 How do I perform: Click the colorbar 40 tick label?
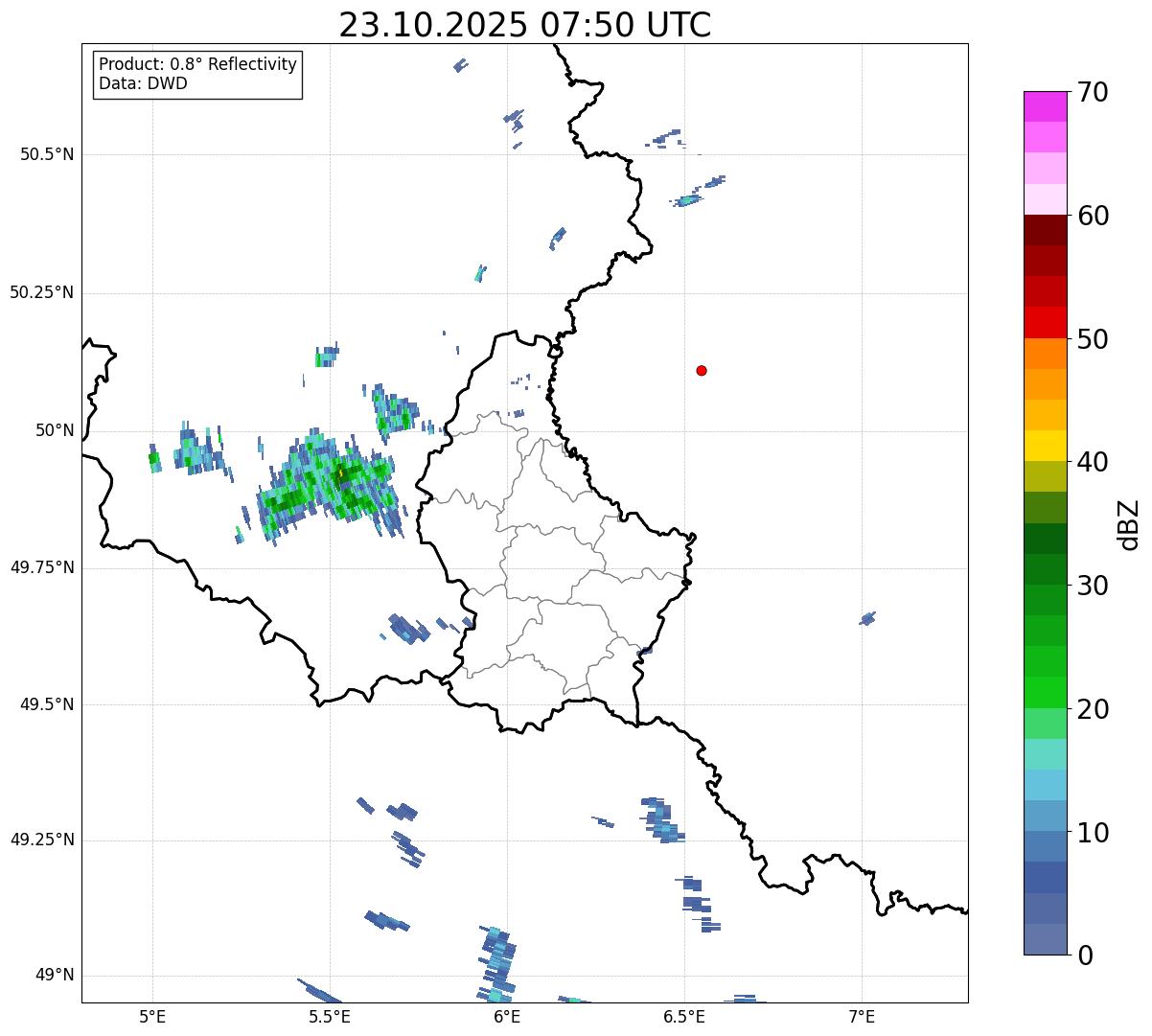coord(1093,462)
